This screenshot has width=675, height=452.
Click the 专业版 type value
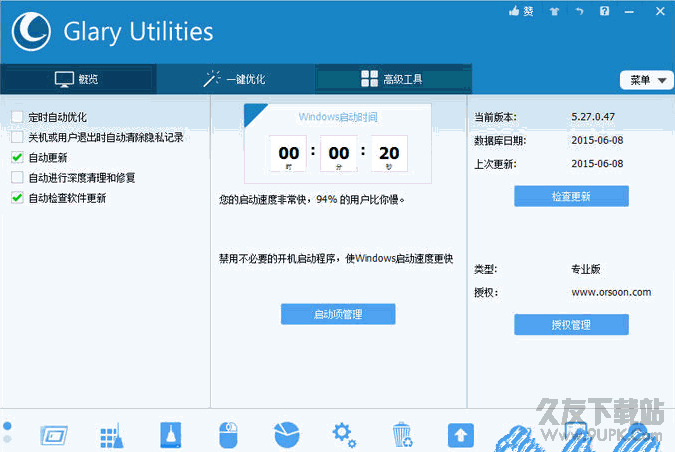(585, 269)
